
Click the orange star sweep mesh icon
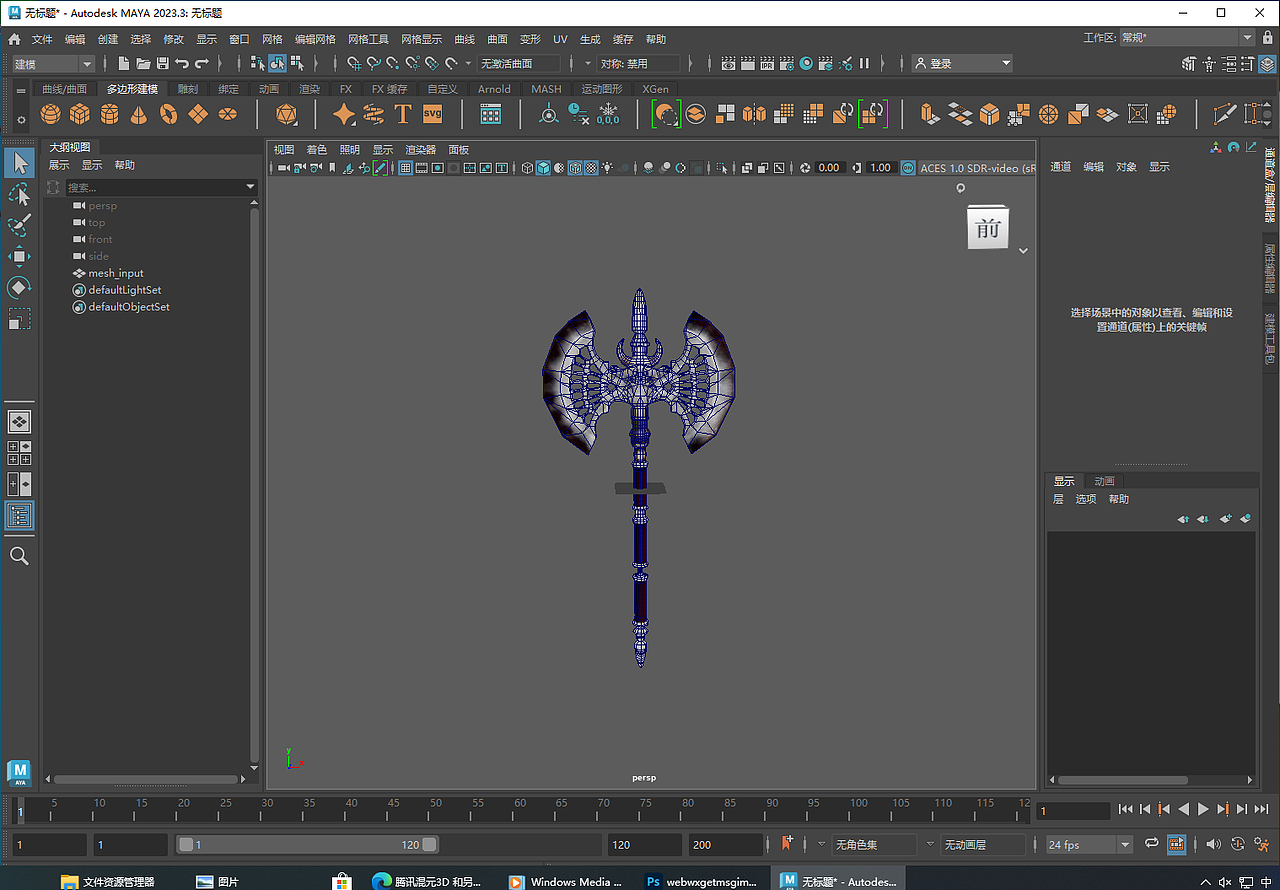344,114
